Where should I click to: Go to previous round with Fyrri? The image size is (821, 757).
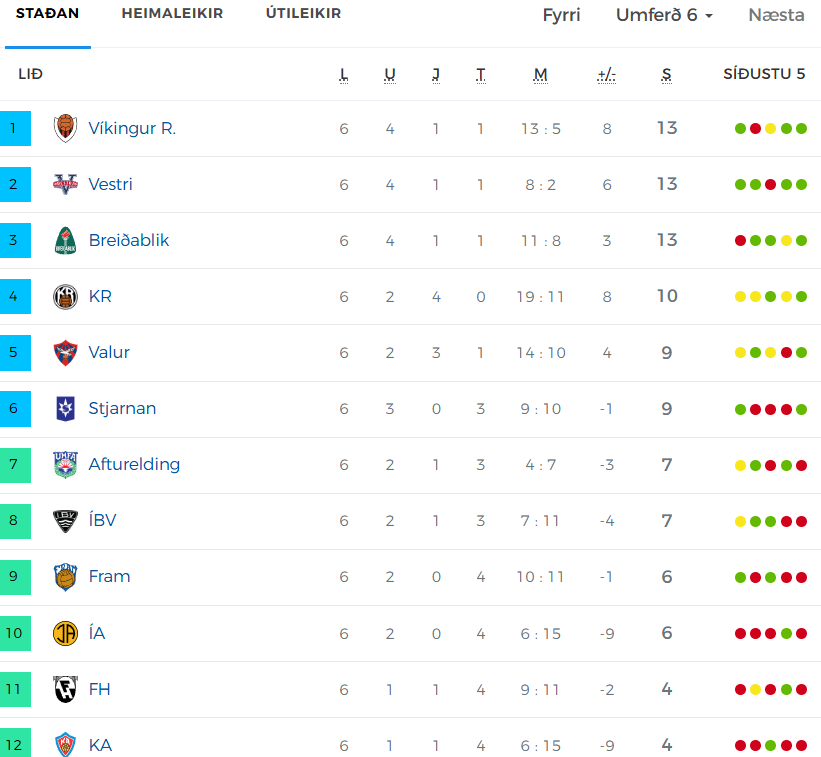561,15
